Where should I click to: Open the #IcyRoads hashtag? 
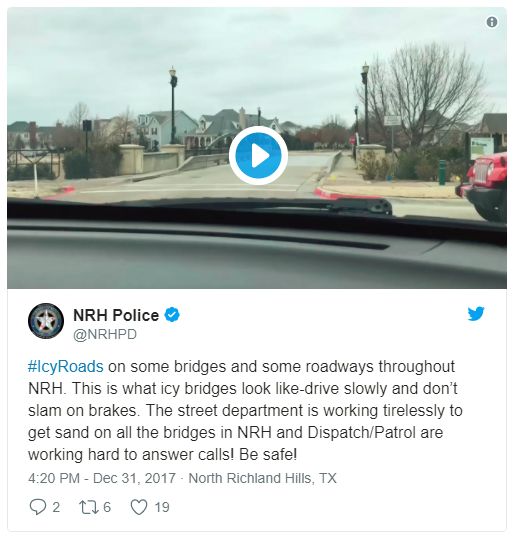(x=66, y=366)
